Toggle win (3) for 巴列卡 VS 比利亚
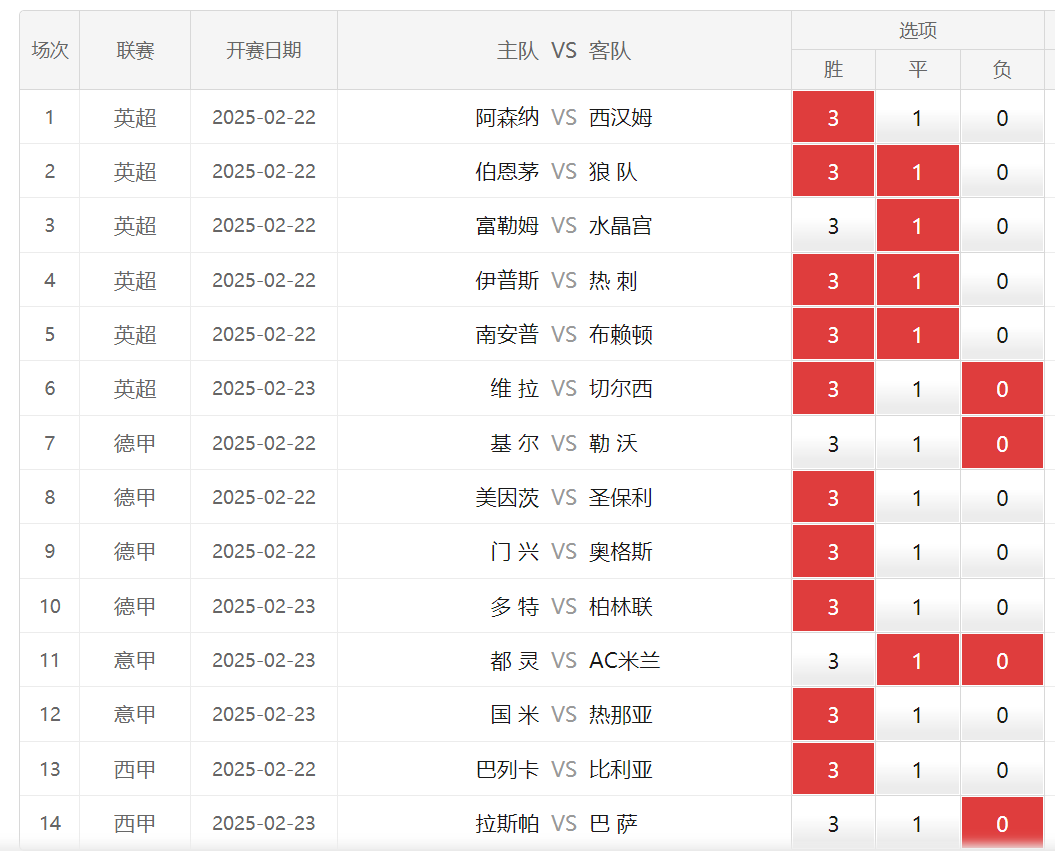The width and height of the screenshot is (1055, 863). (833, 769)
